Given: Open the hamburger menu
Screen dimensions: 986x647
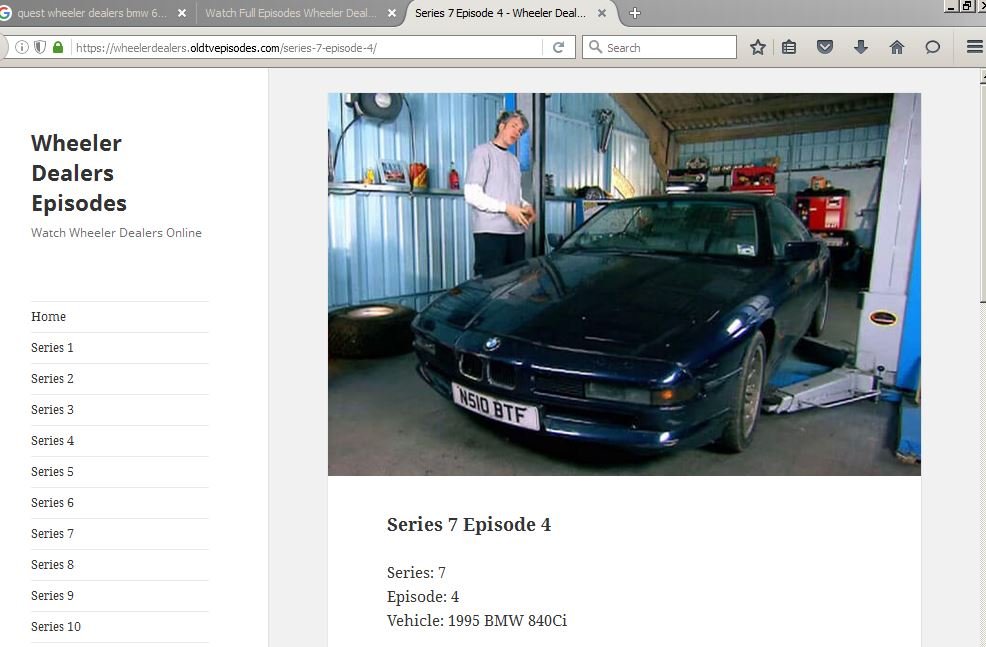Looking at the screenshot, I should (x=974, y=47).
